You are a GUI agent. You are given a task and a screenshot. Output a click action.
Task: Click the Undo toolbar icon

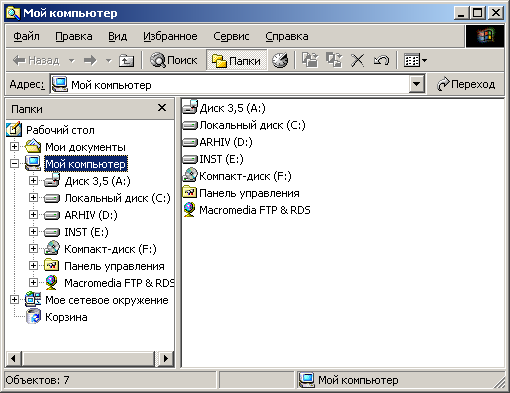[381, 60]
